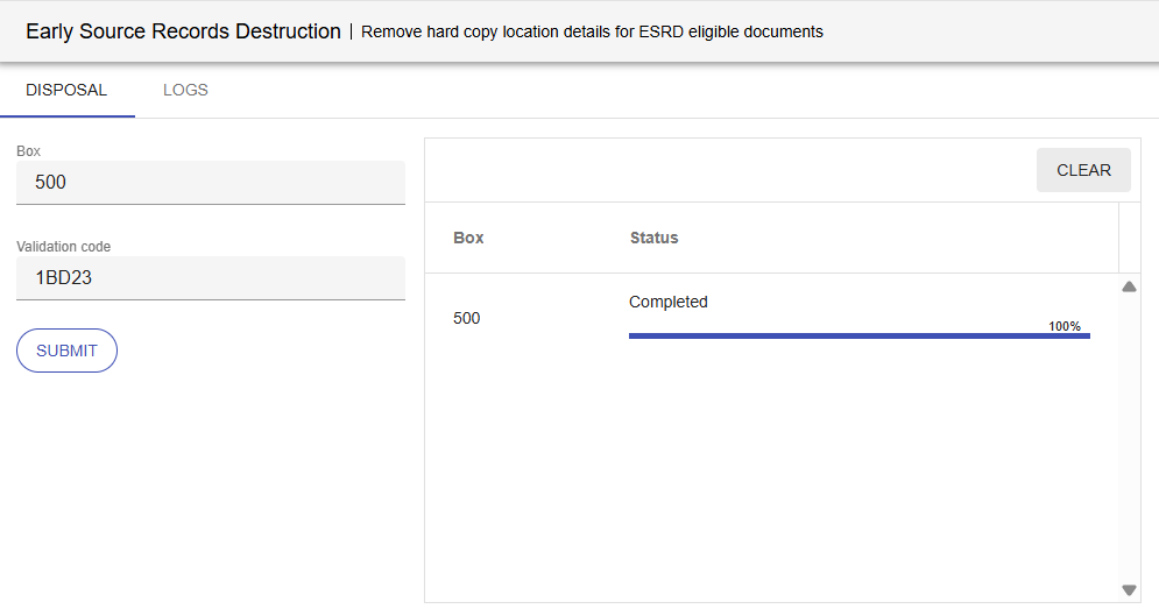
Task: Click the small Box label above input
Action: pyautogui.click(x=28, y=151)
